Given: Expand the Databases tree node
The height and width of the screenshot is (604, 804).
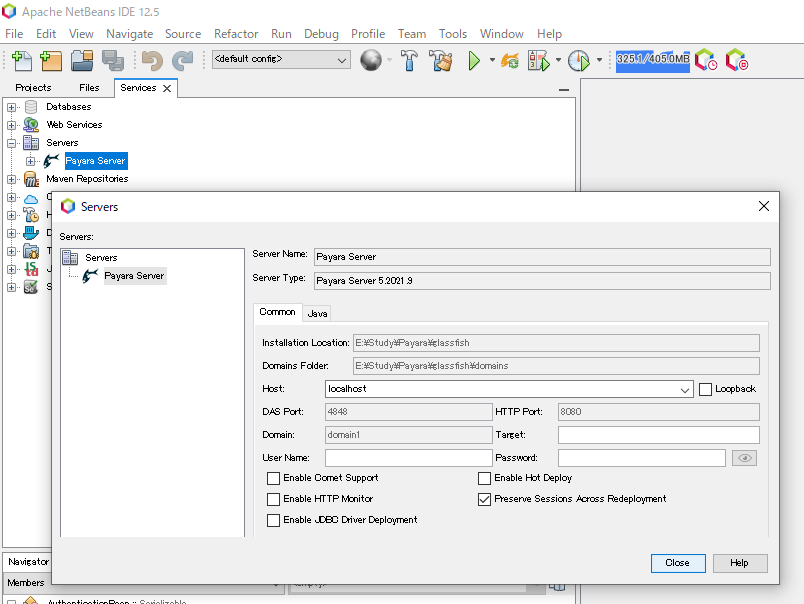Looking at the screenshot, I should point(11,107).
